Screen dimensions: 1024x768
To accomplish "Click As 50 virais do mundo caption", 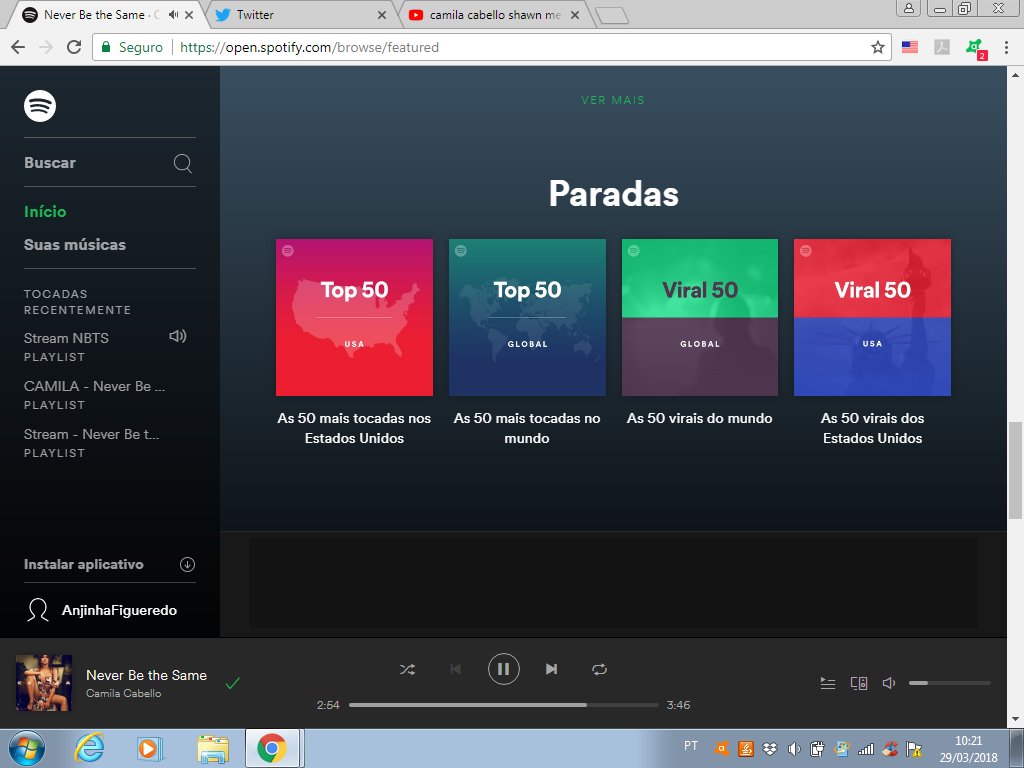I will tap(699, 419).
